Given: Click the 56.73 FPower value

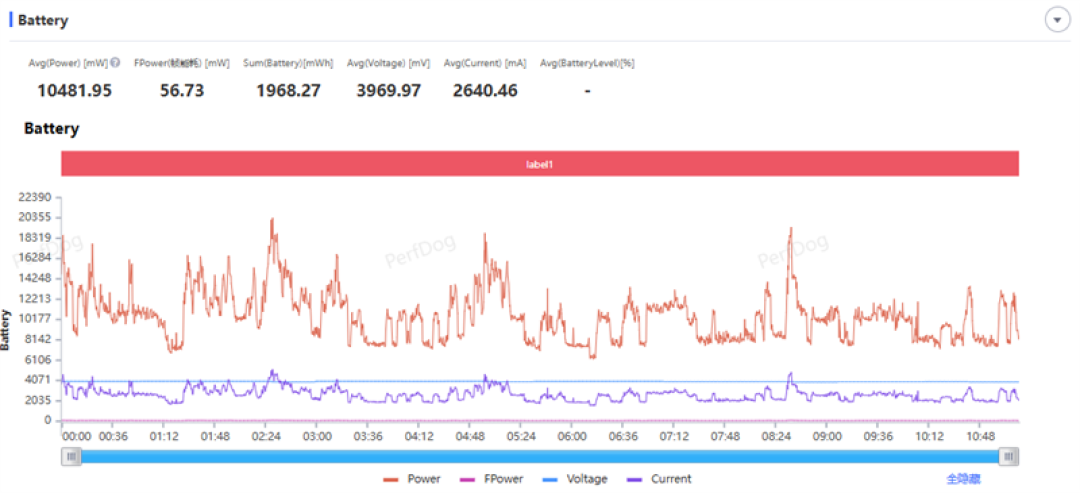Looking at the screenshot, I should [182, 90].
